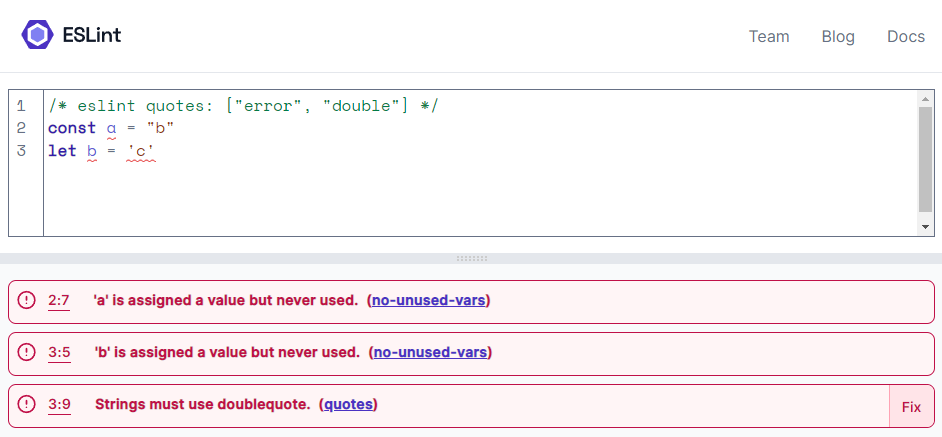This screenshot has width=942, height=437.
Task: Click the "b" string on line 2
Action: click(x=160, y=128)
